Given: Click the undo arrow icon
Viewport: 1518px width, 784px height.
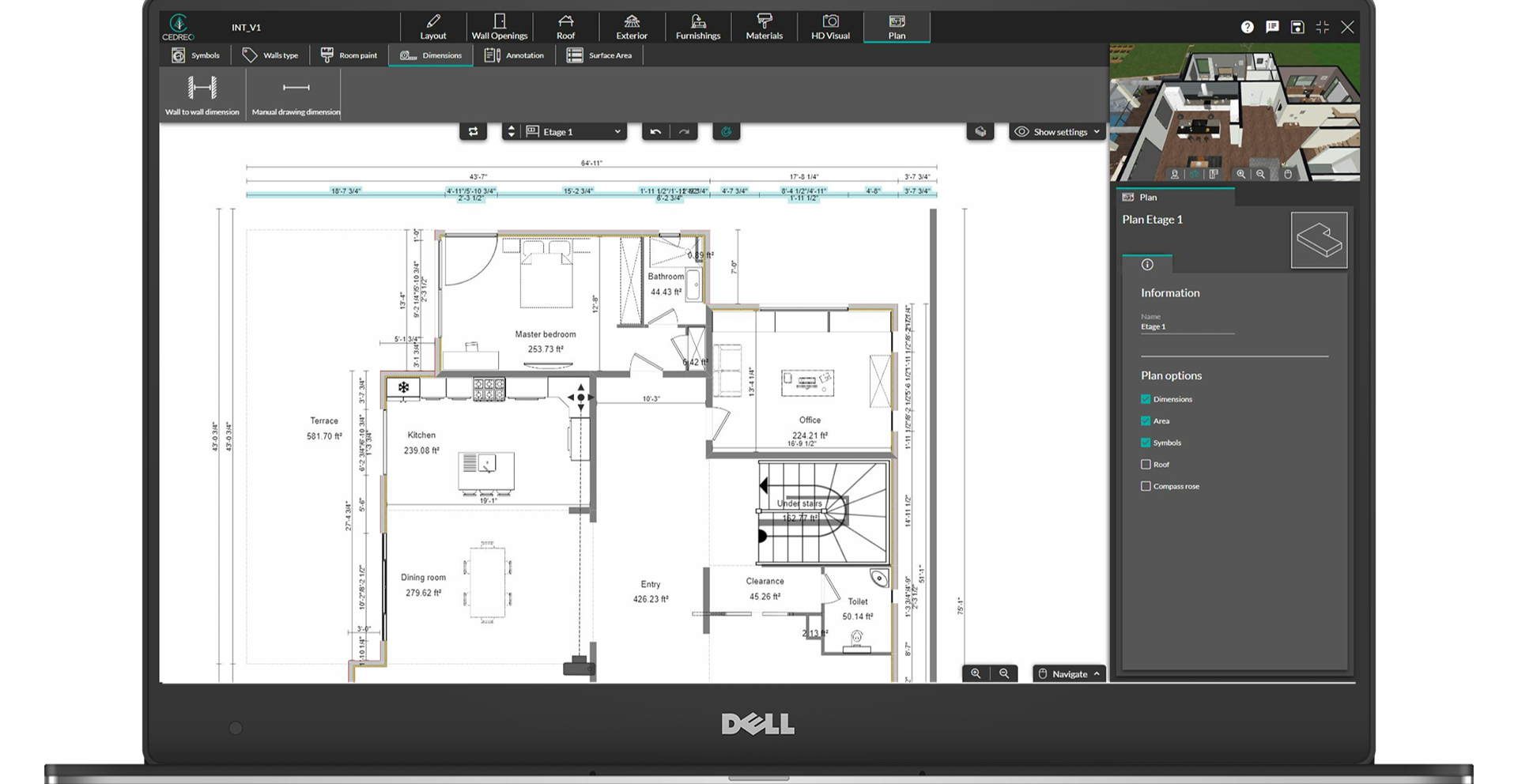Looking at the screenshot, I should tap(655, 132).
